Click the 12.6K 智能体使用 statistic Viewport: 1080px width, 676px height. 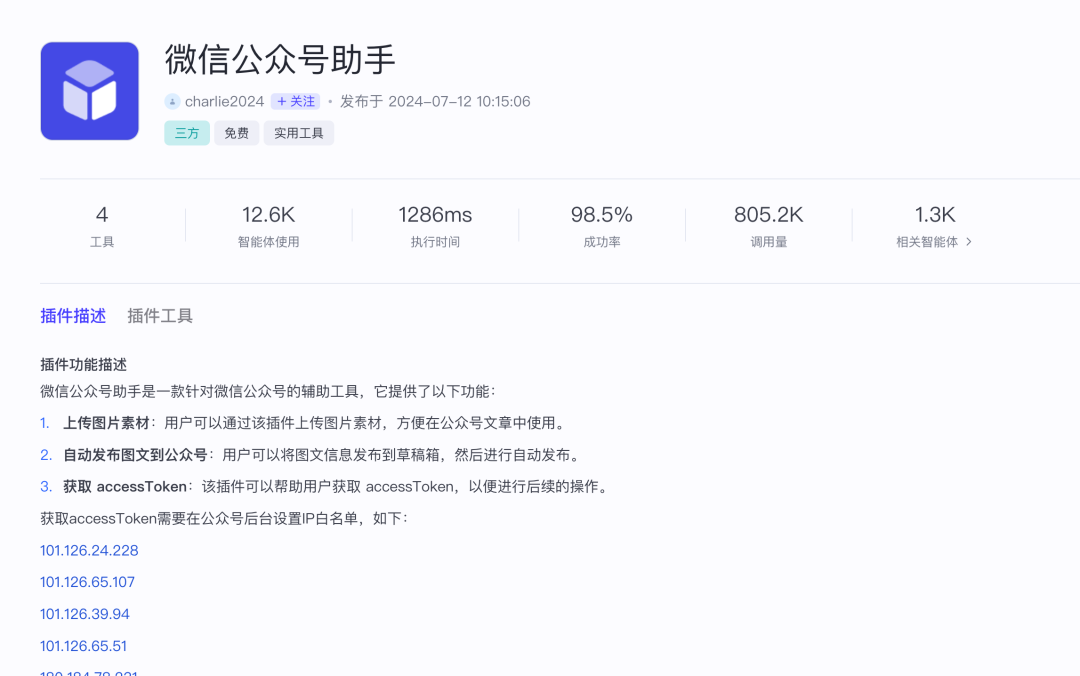pos(268,226)
